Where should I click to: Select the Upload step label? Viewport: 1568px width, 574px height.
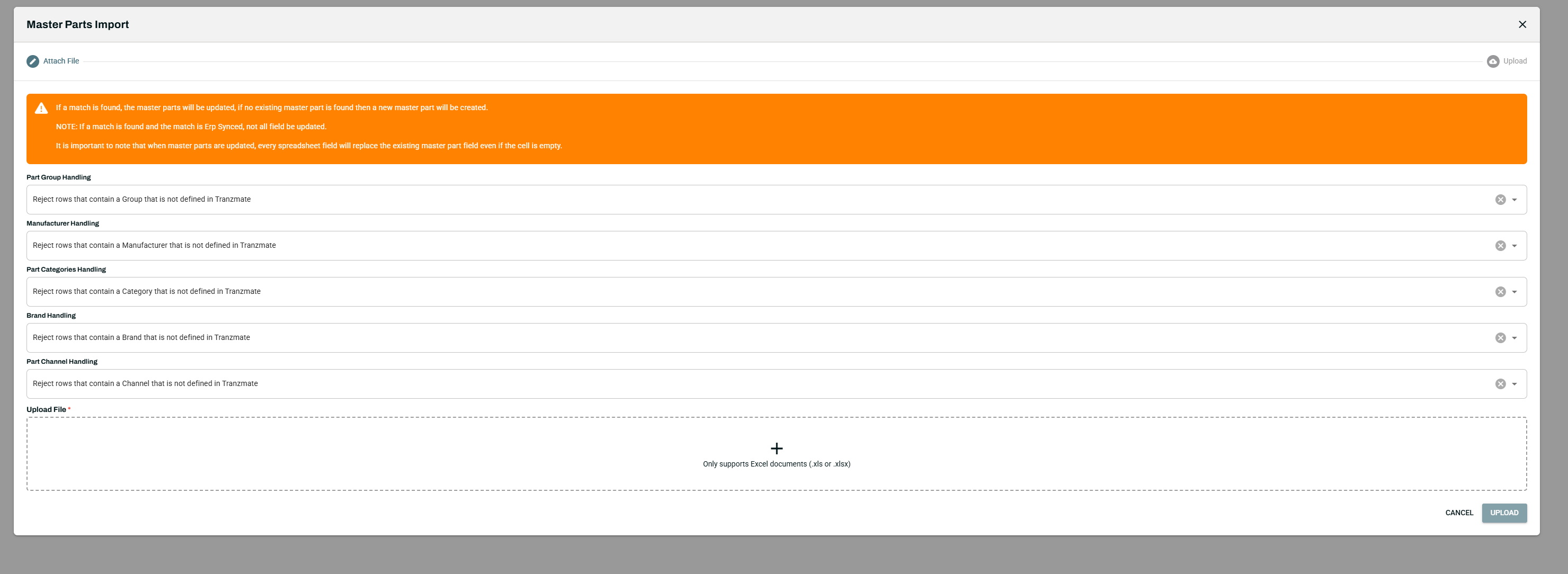(x=1514, y=61)
